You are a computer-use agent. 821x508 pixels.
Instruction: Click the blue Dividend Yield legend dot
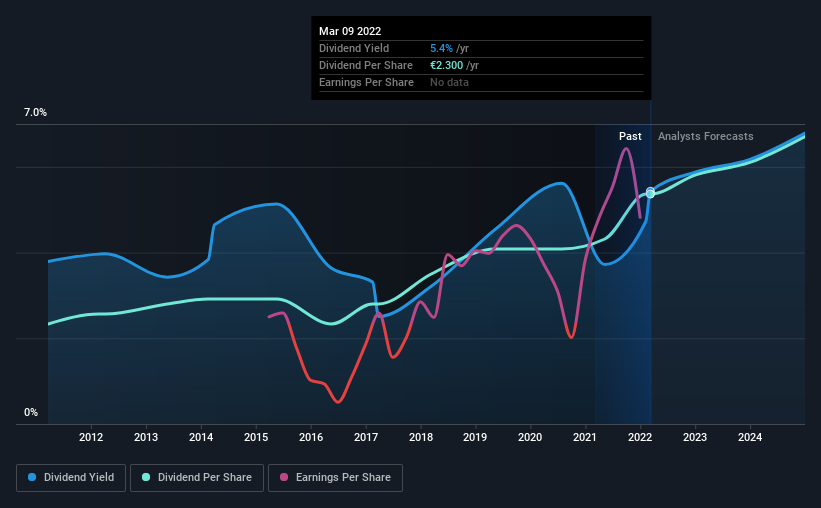click(32, 477)
